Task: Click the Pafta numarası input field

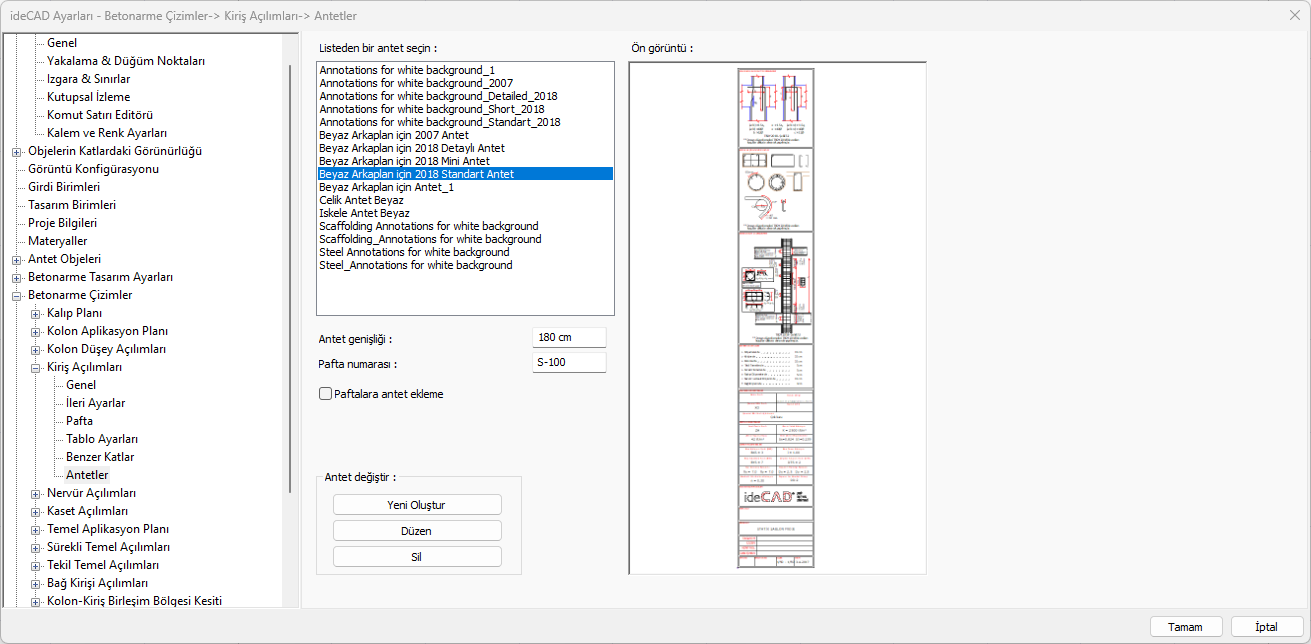Action: point(569,362)
